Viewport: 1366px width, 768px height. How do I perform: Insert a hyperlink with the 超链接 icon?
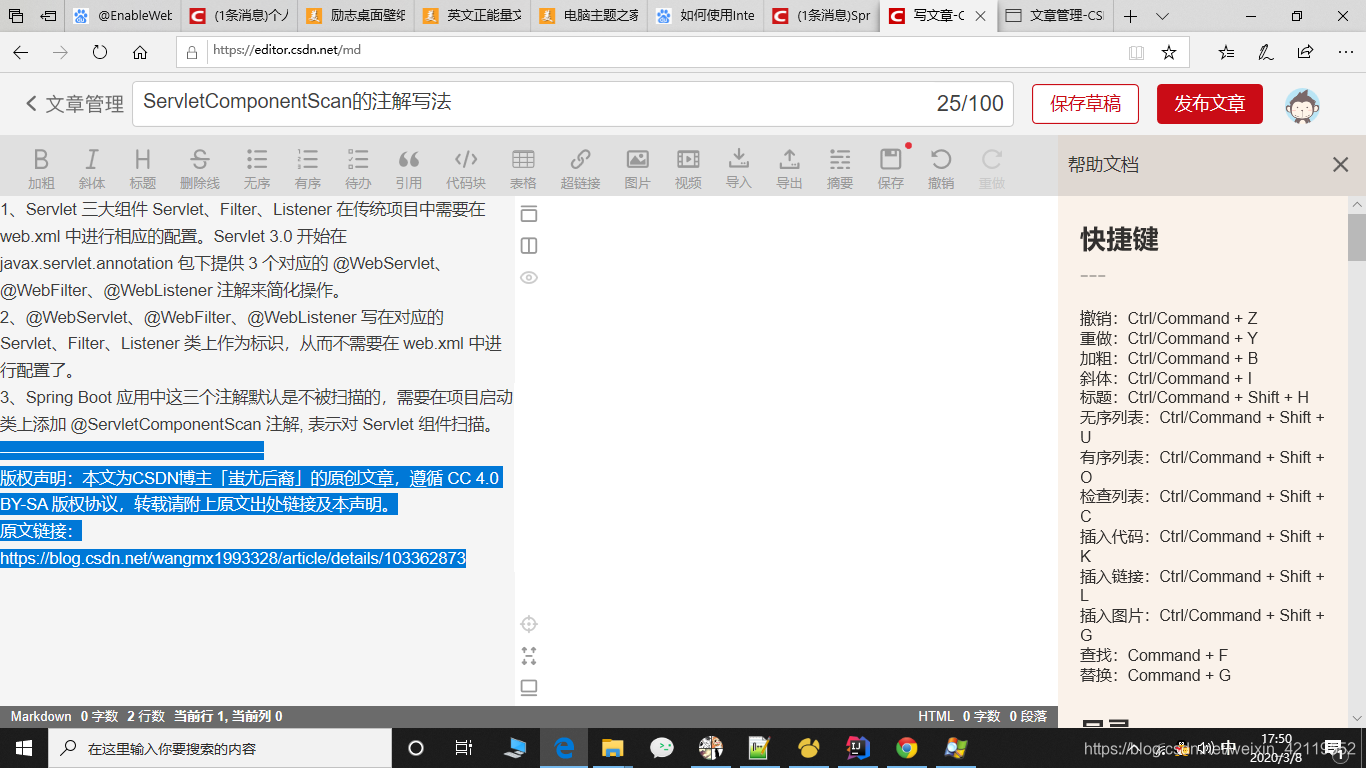pyautogui.click(x=580, y=165)
